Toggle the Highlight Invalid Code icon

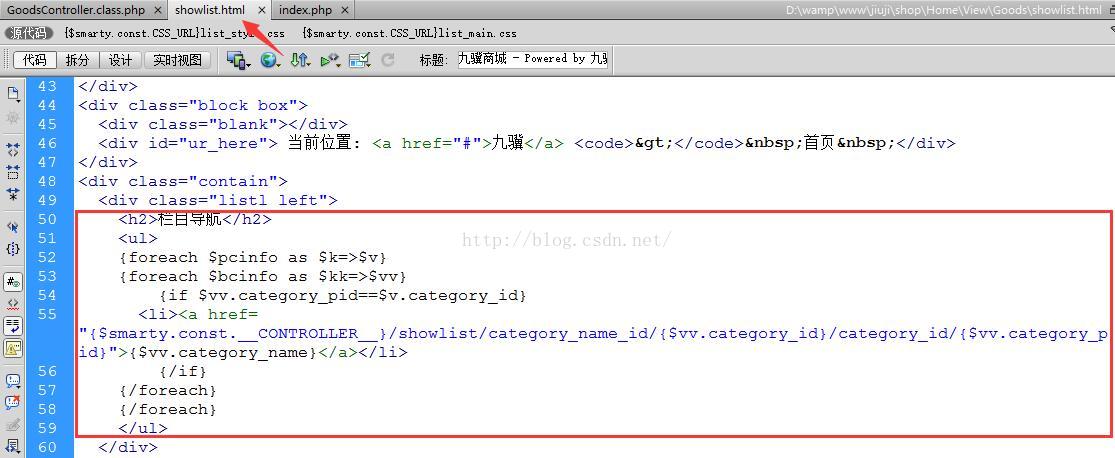click(13, 304)
